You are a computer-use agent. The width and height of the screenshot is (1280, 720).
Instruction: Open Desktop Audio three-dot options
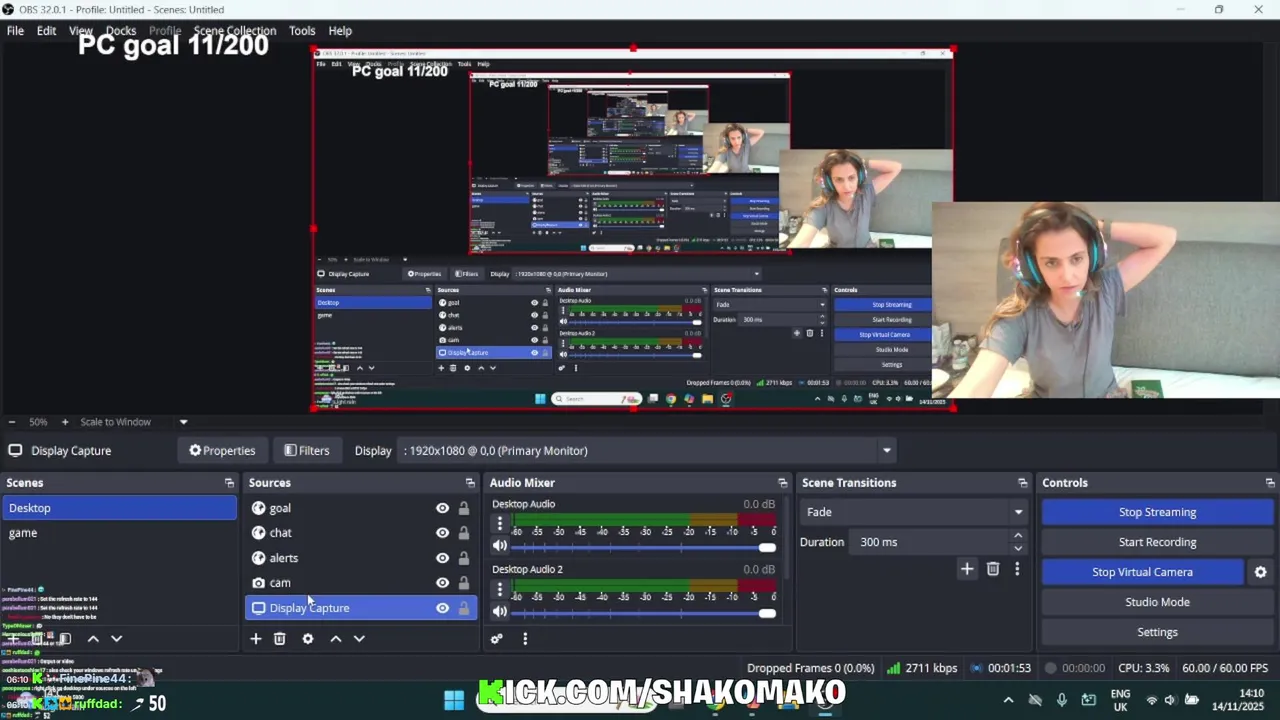pyautogui.click(x=500, y=523)
